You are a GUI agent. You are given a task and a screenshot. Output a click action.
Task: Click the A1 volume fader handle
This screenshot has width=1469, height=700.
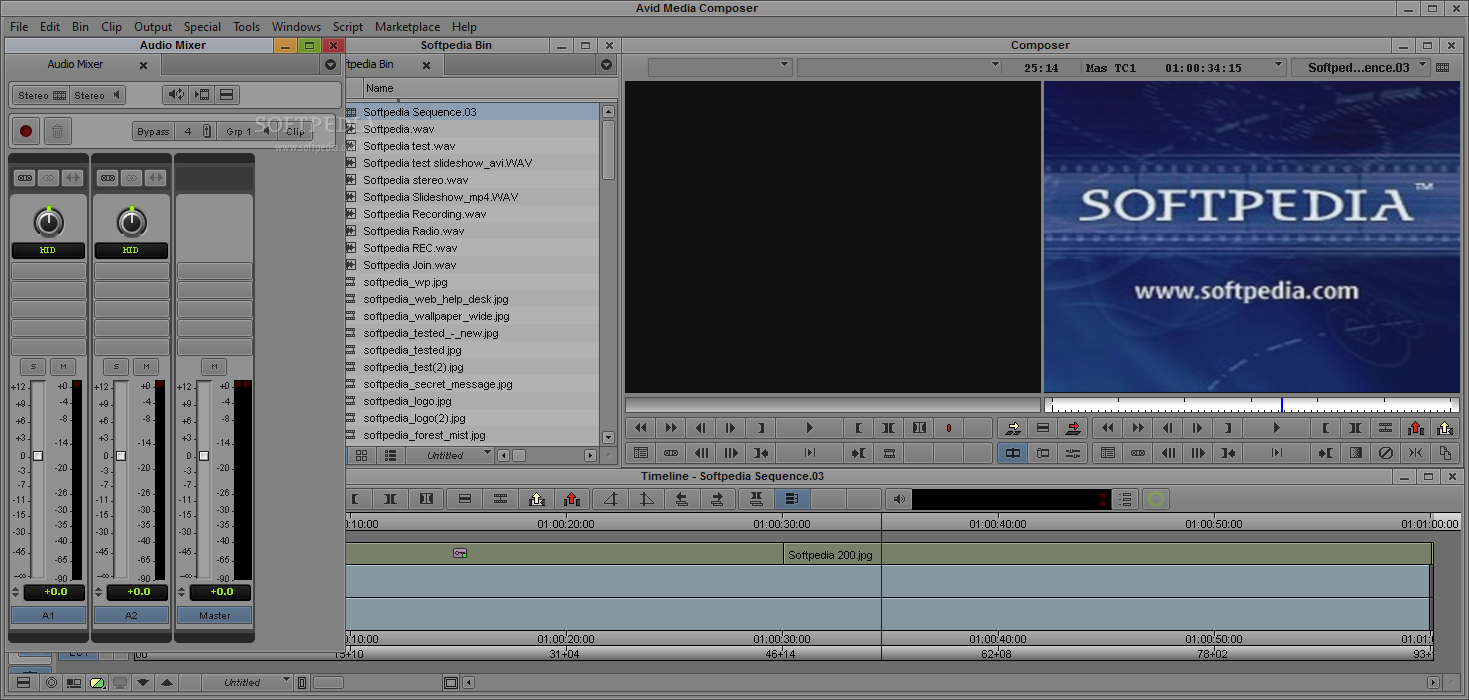(x=38, y=456)
